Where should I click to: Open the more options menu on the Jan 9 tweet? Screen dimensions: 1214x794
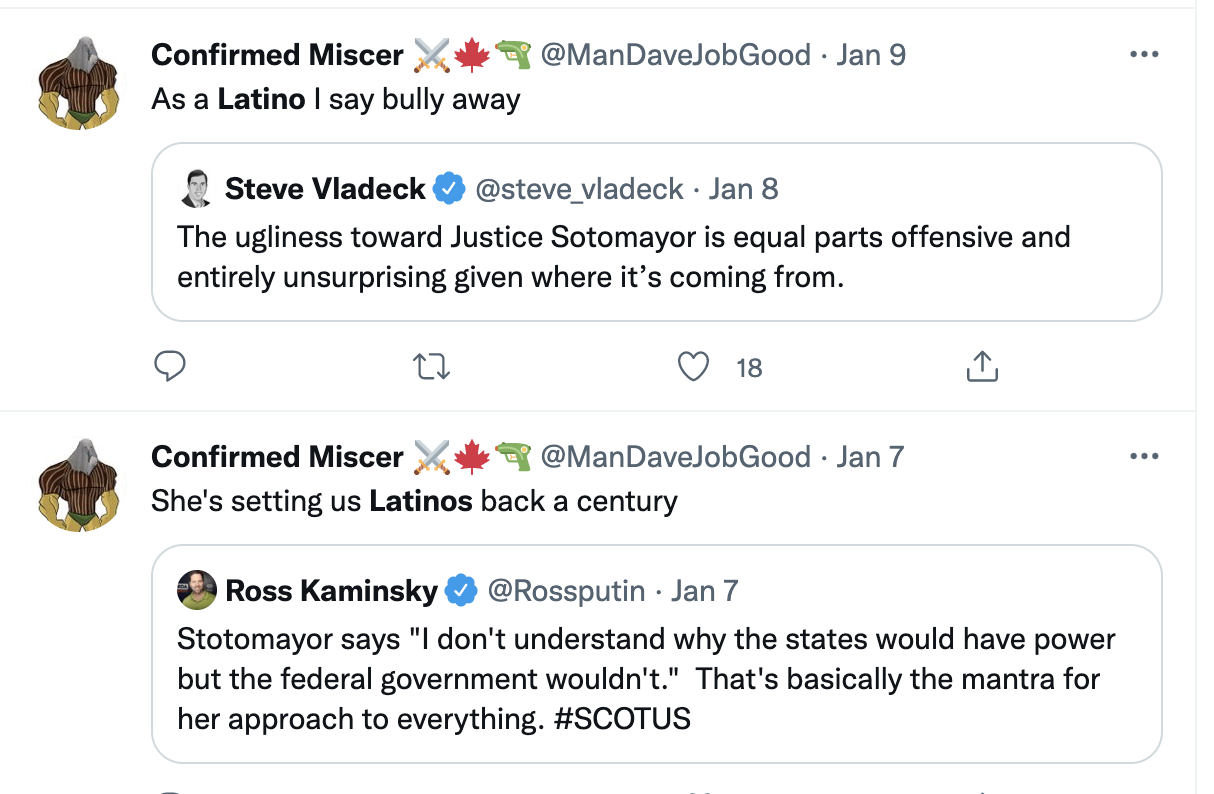1143,54
